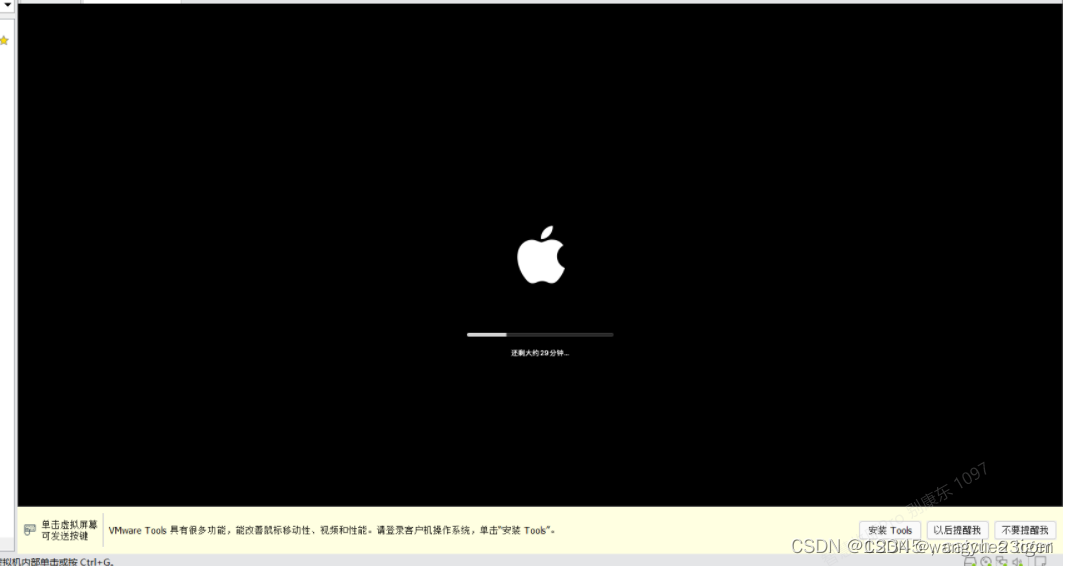Choose 以后提醒我 to be reminded later

(956, 530)
